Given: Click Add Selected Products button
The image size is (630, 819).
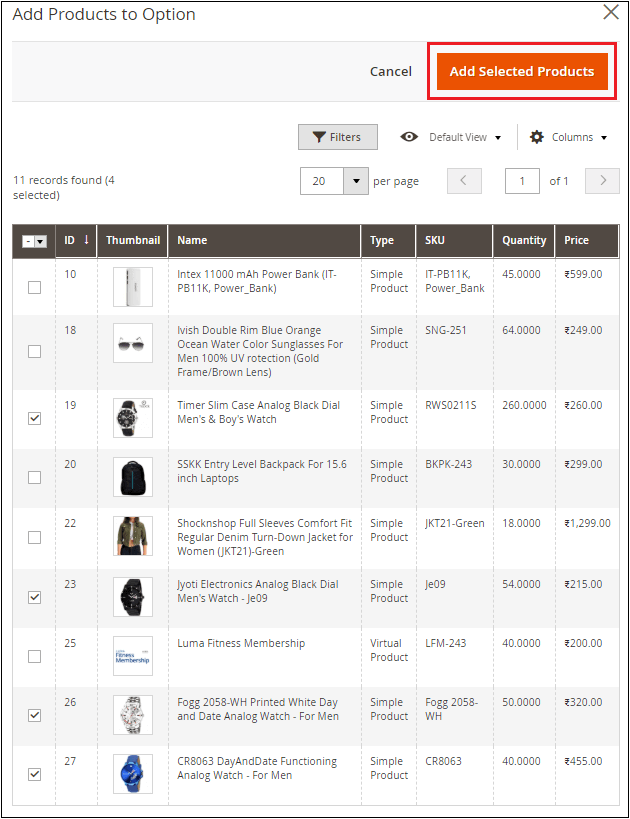Looking at the screenshot, I should click(x=522, y=71).
